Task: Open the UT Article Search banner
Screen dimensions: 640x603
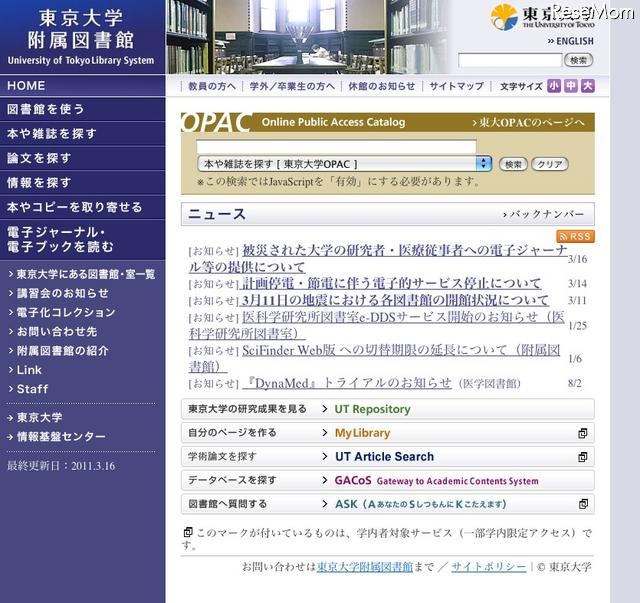Action: coord(387,457)
